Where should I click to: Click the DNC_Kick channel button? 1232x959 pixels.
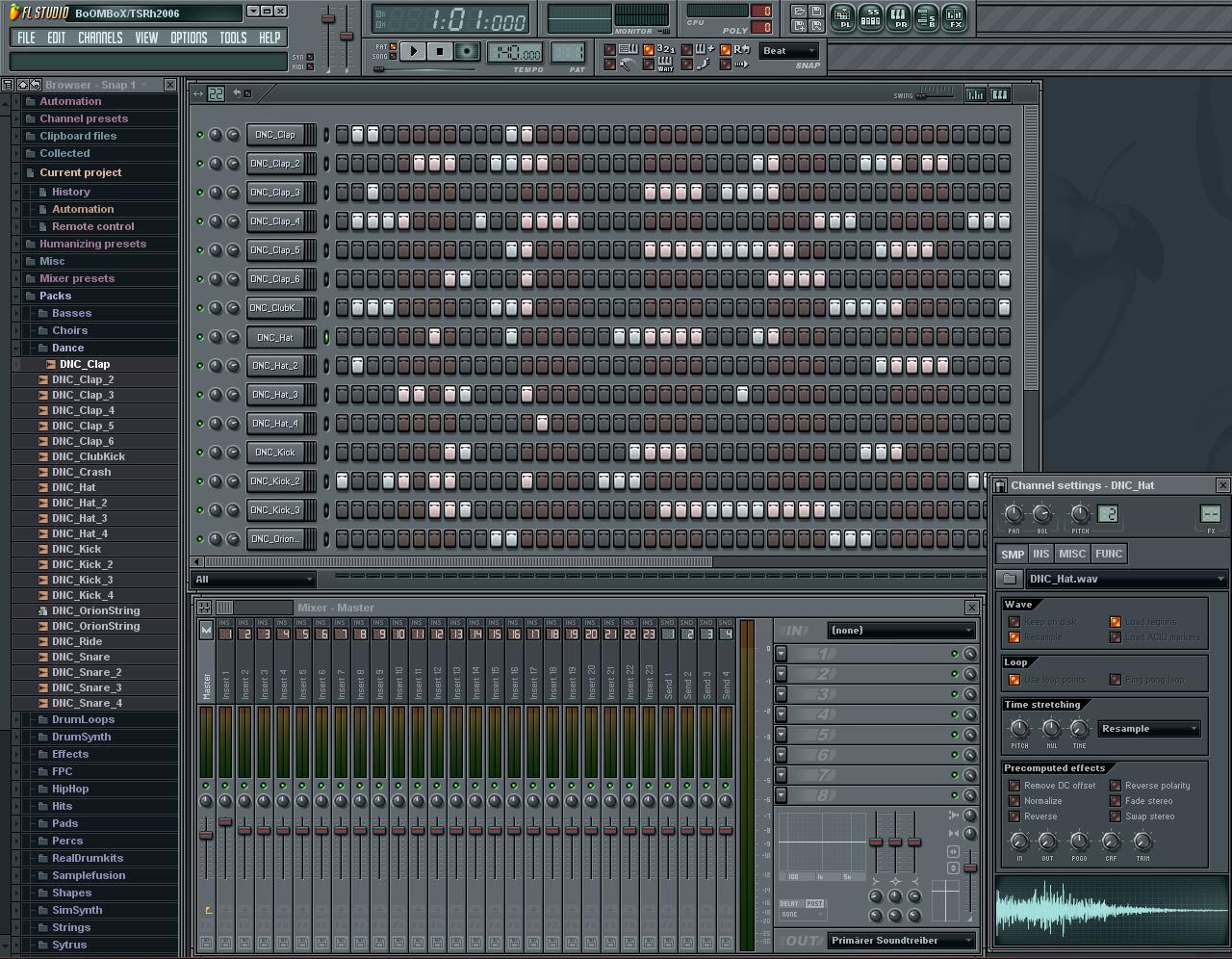(275, 453)
